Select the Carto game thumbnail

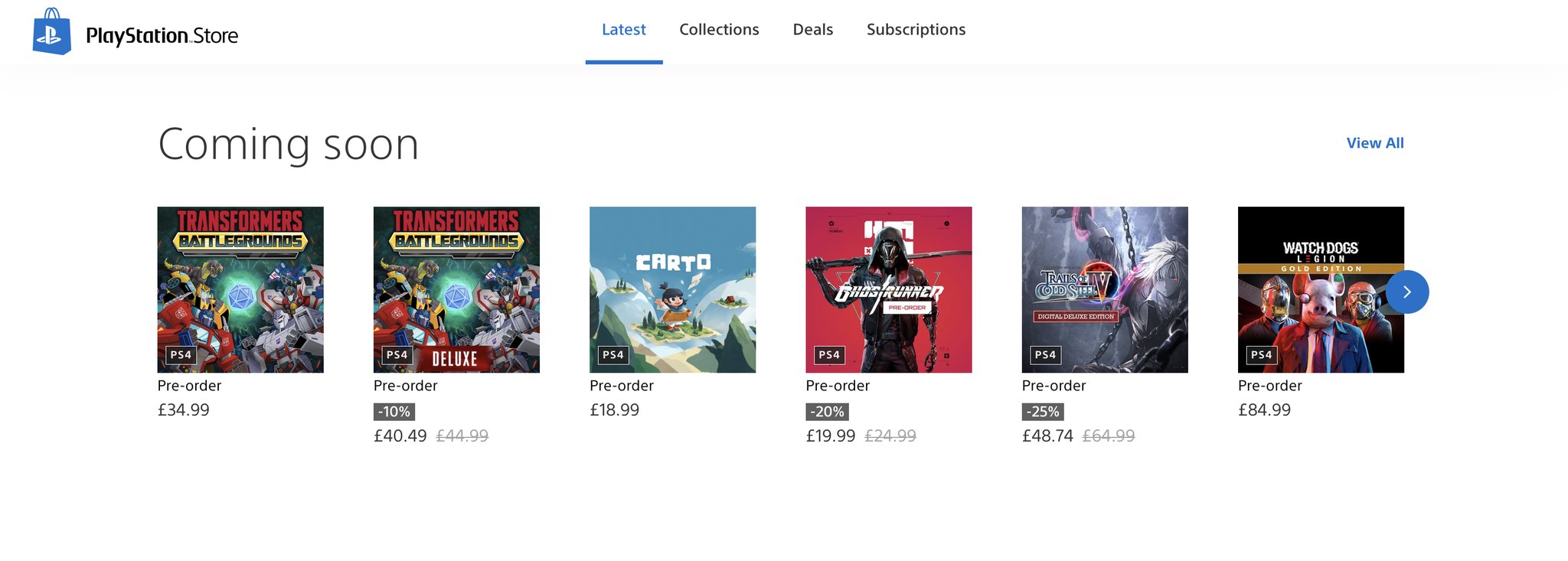pos(672,289)
